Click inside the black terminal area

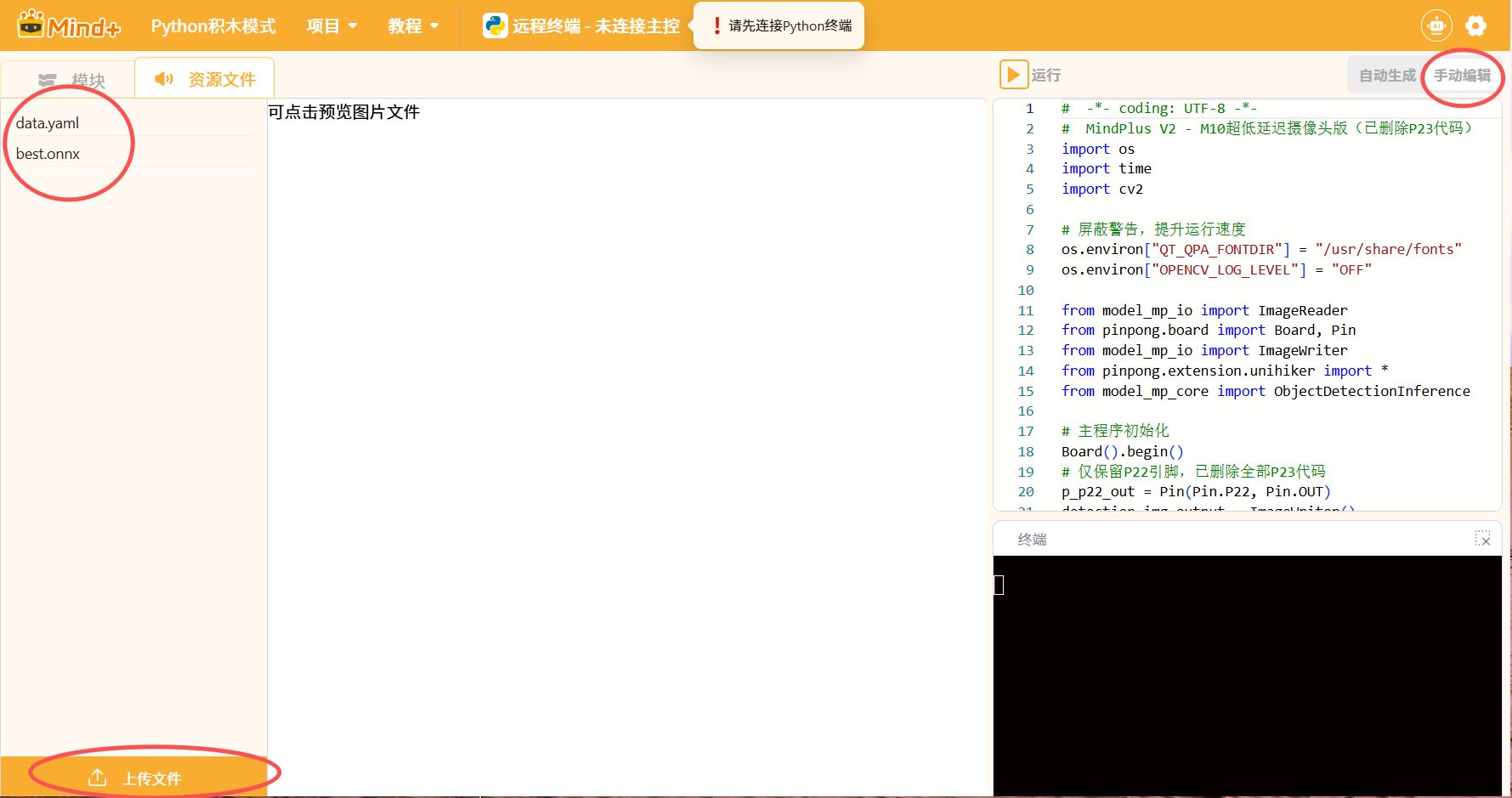(1247, 676)
